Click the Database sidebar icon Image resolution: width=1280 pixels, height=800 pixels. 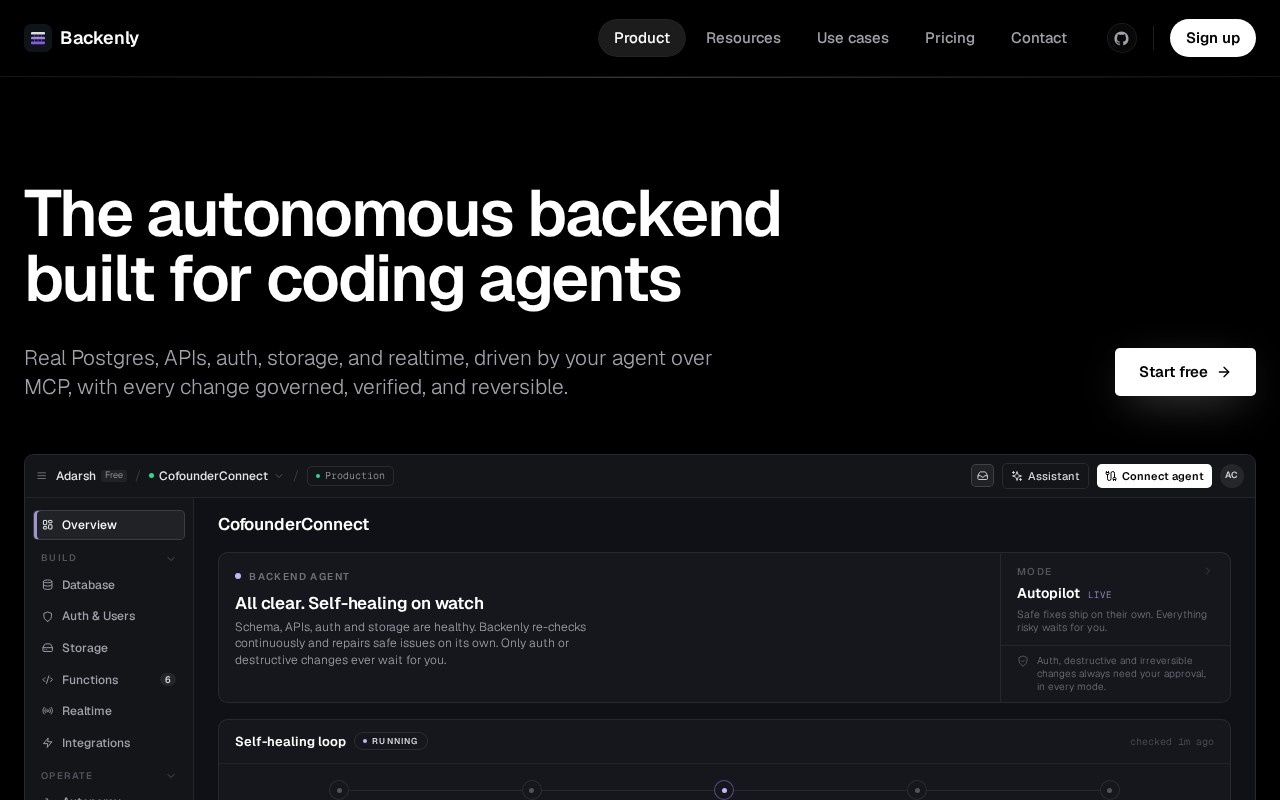48,585
